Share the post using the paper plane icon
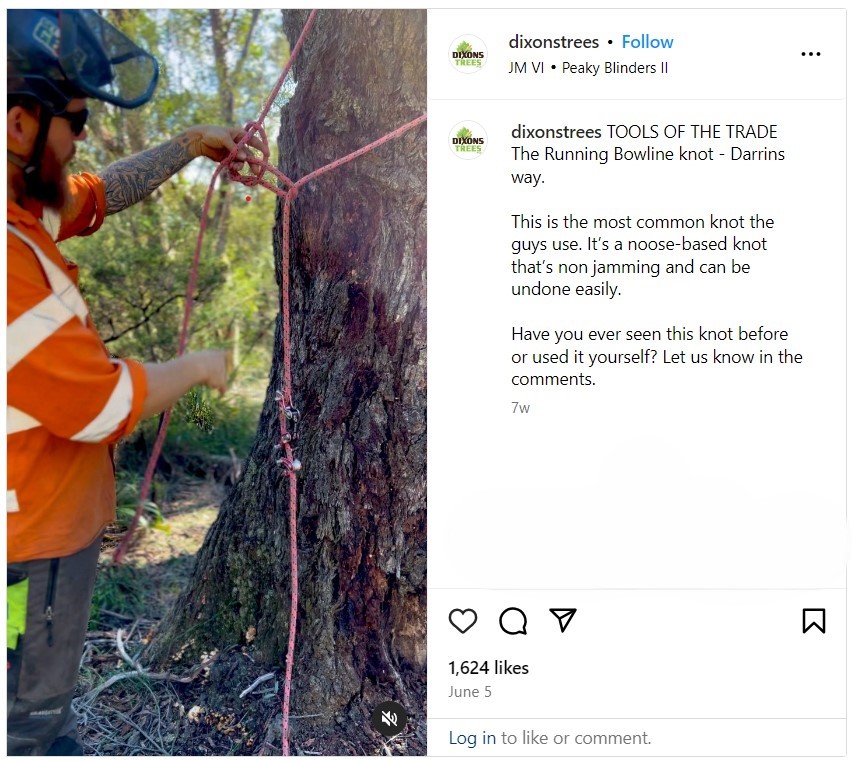This screenshot has width=852, height=762. point(563,621)
